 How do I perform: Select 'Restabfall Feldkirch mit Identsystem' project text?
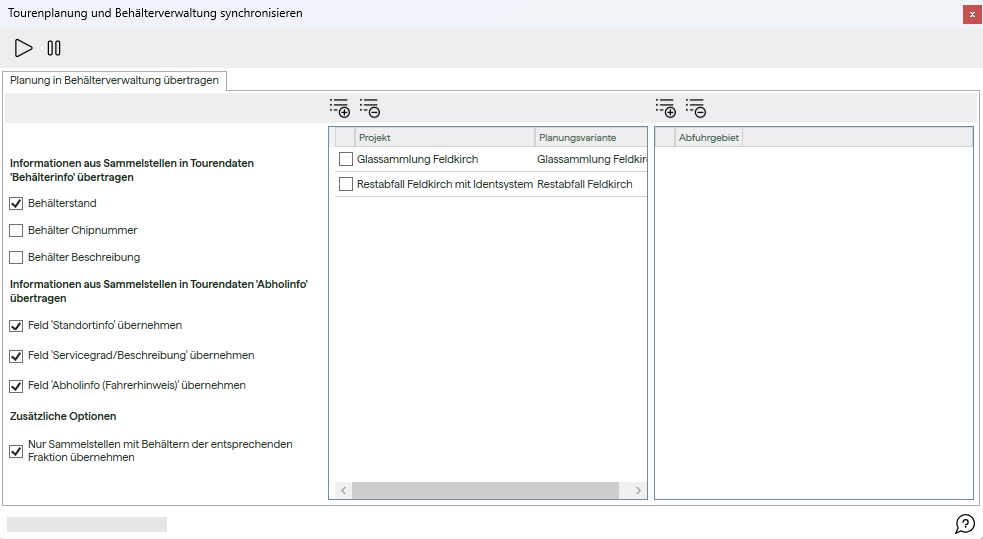tap(445, 184)
